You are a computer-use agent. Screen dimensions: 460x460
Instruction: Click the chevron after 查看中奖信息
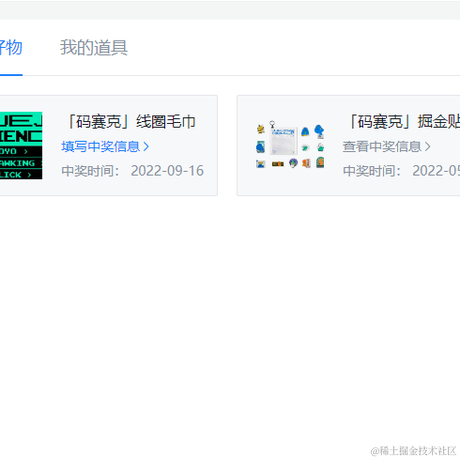tap(427, 147)
